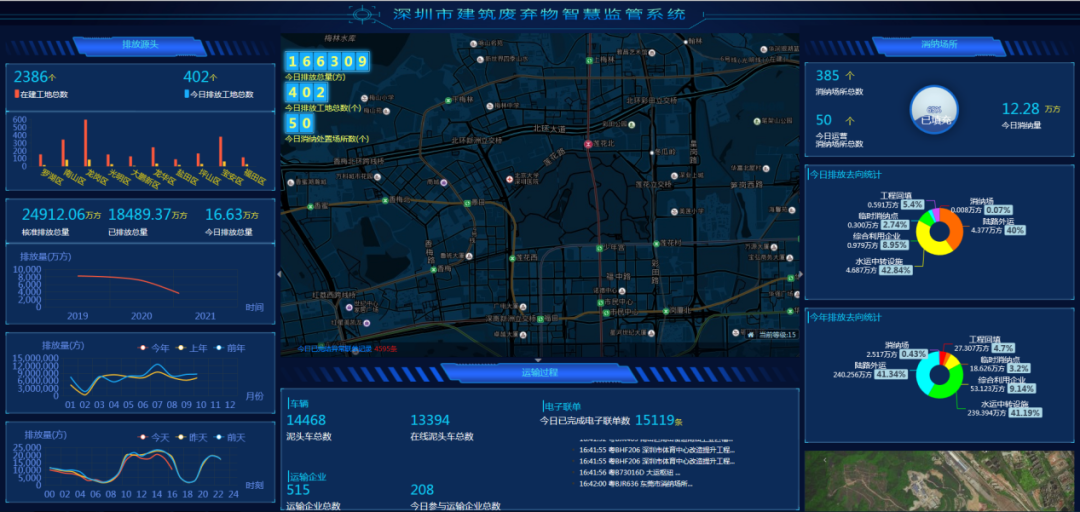Click the 515 运输企业总数 value
The image size is (1080, 512).
pyautogui.click(x=298, y=490)
